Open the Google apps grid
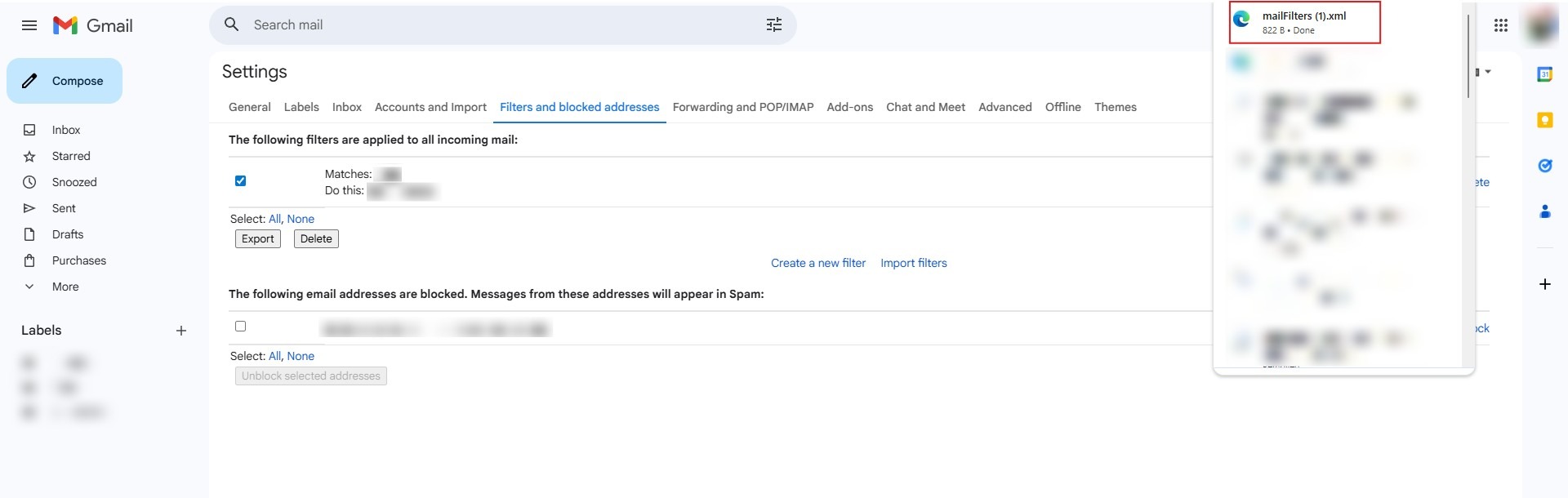The image size is (1568, 498). (1500, 25)
